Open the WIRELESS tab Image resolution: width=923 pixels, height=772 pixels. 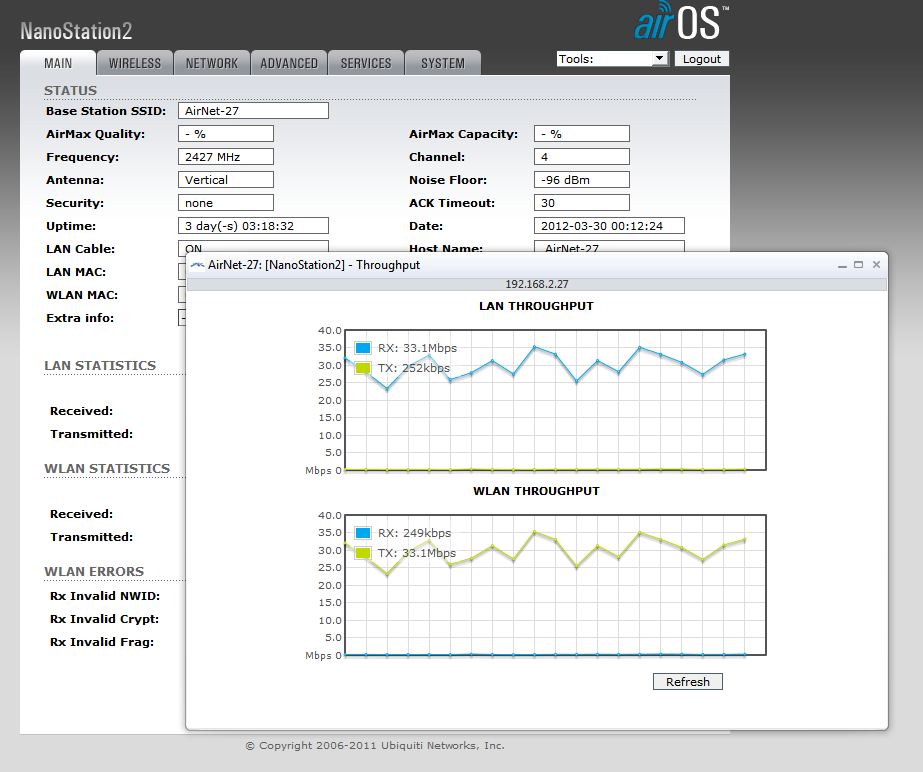(135, 63)
